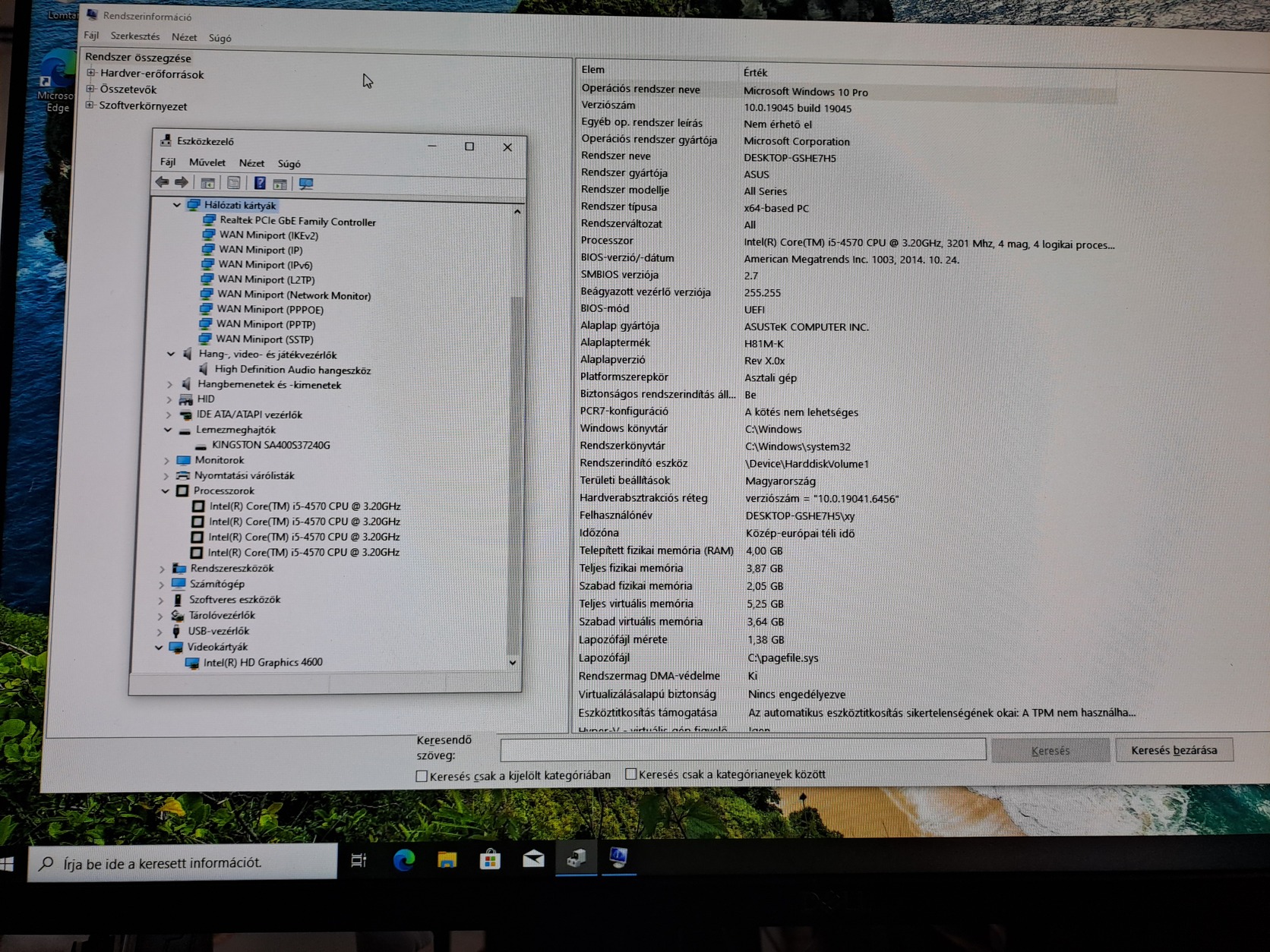1270x952 pixels.
Task: Click the HID category icon
Action: 185,399
